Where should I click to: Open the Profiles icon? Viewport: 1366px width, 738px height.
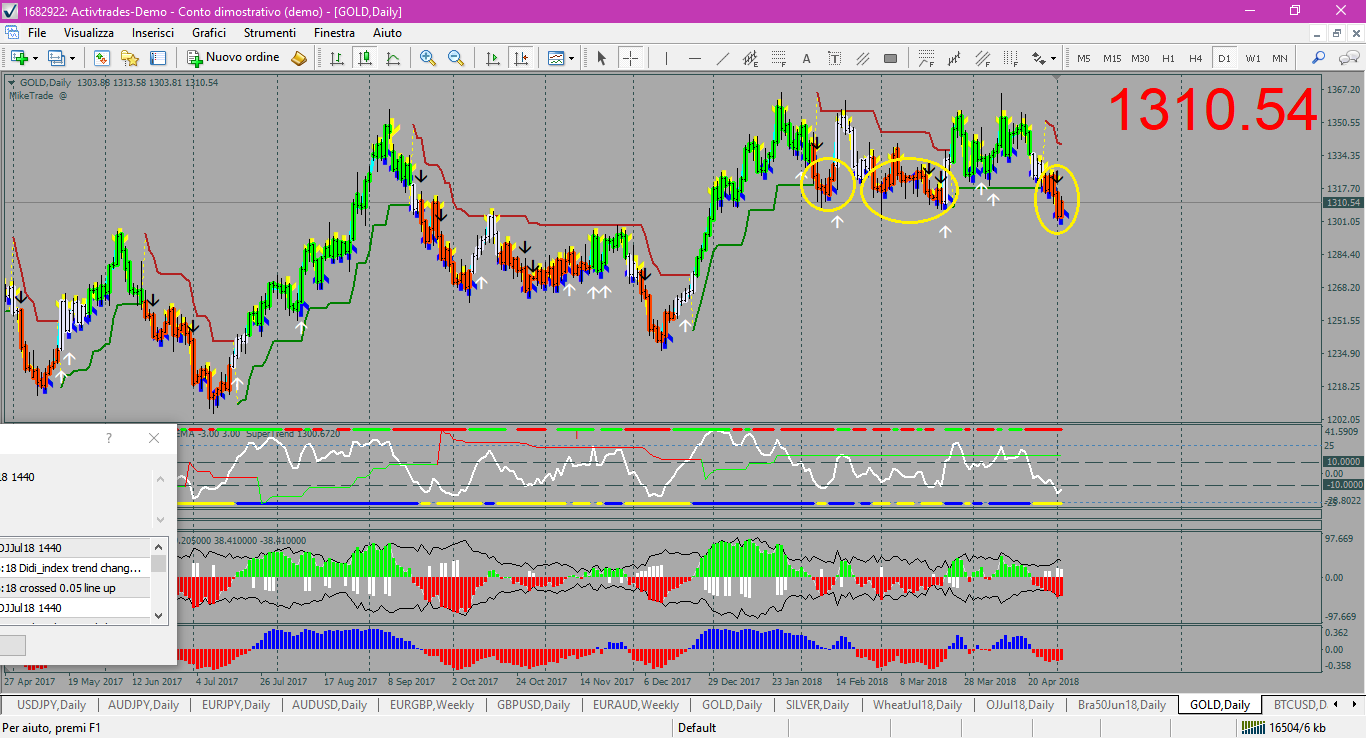tap(56, 58)
